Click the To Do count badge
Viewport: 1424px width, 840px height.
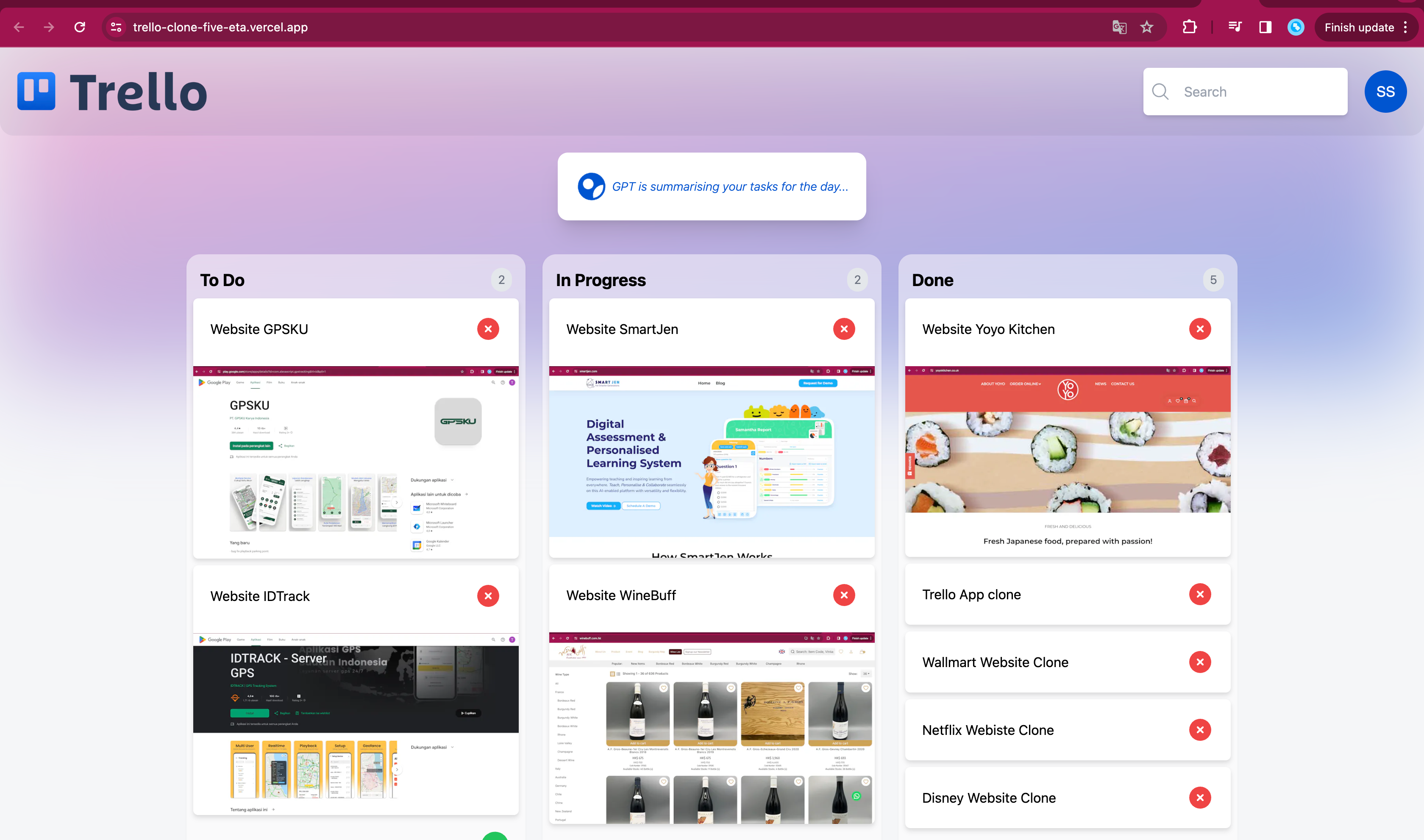[501, 280]
